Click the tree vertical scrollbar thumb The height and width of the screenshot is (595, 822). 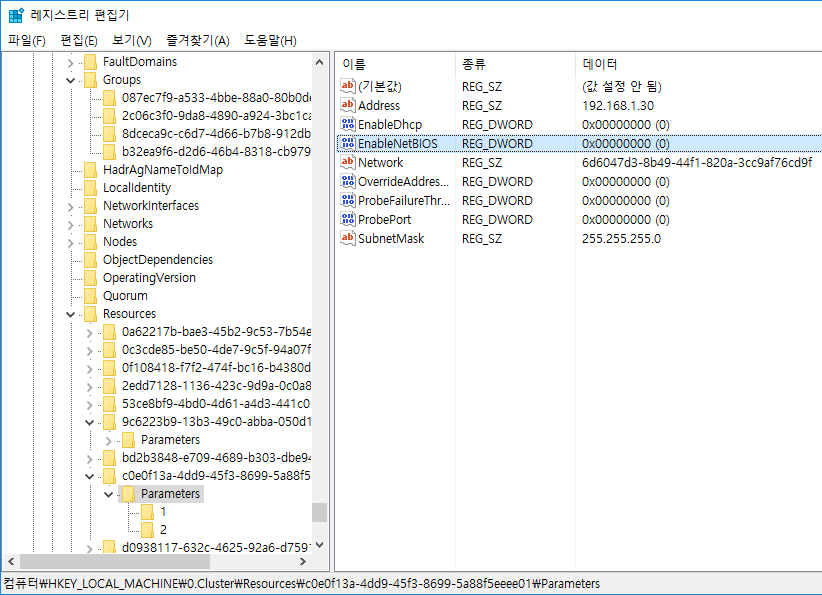319,513
